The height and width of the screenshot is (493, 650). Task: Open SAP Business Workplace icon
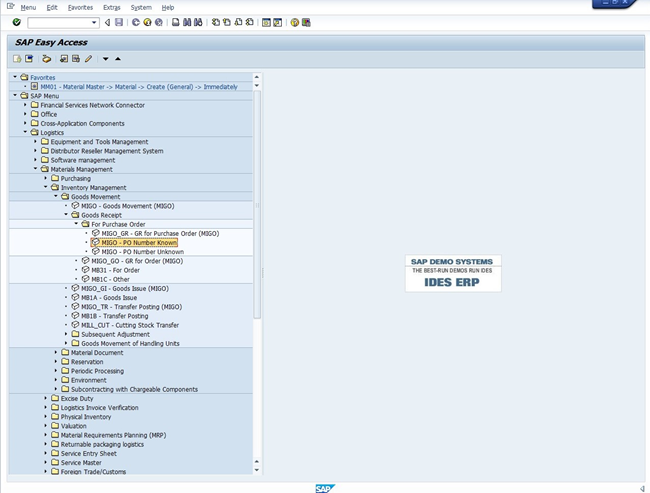point(46,59)
